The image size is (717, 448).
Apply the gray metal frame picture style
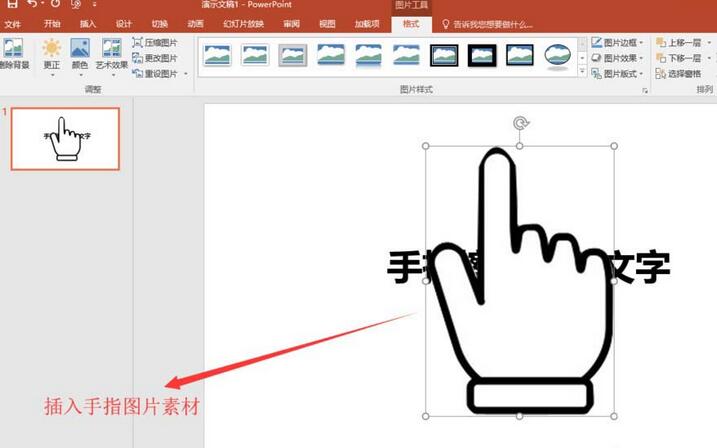point(293,55)
